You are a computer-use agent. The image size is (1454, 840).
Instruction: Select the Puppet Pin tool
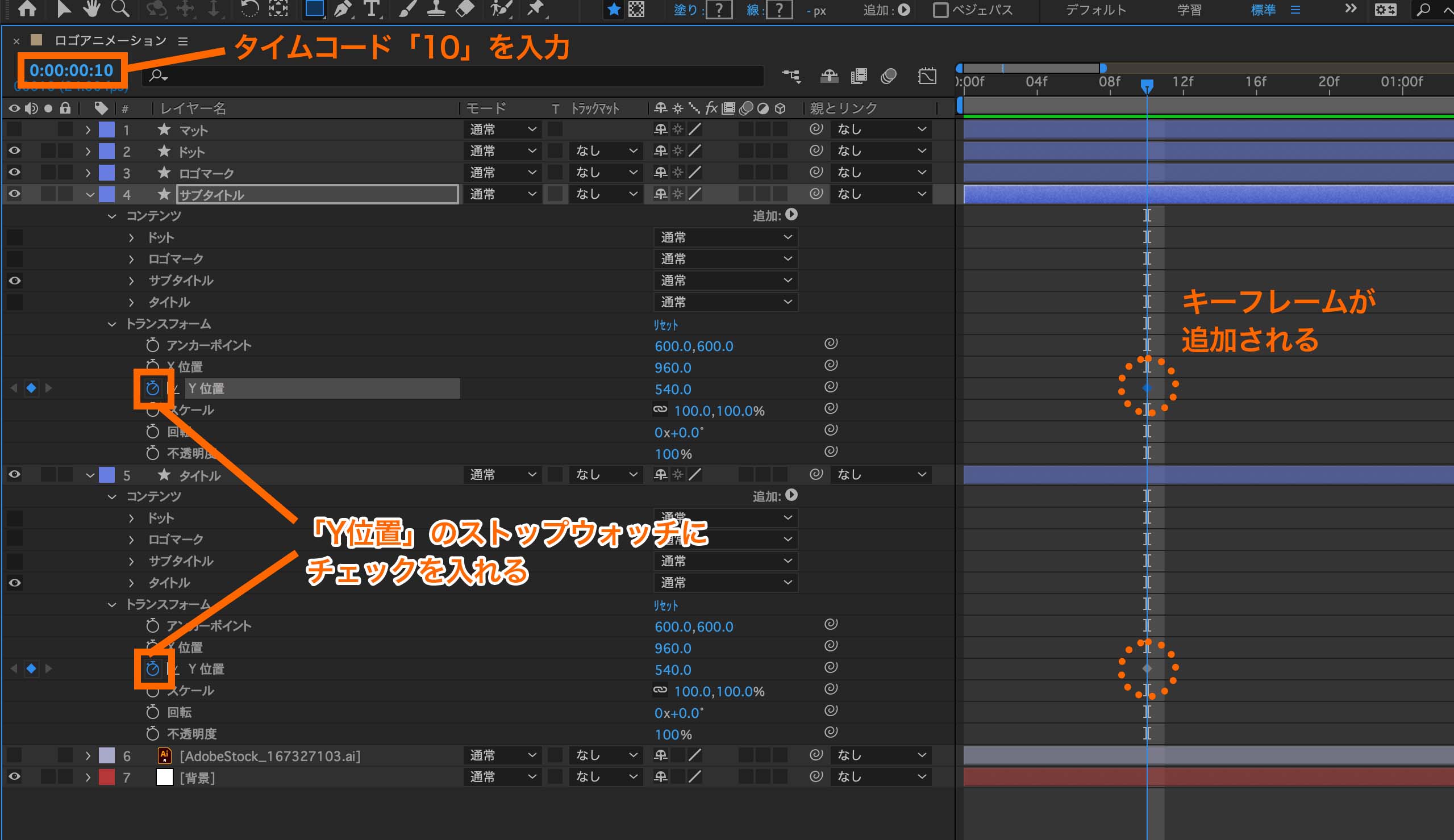coord(535,9)
